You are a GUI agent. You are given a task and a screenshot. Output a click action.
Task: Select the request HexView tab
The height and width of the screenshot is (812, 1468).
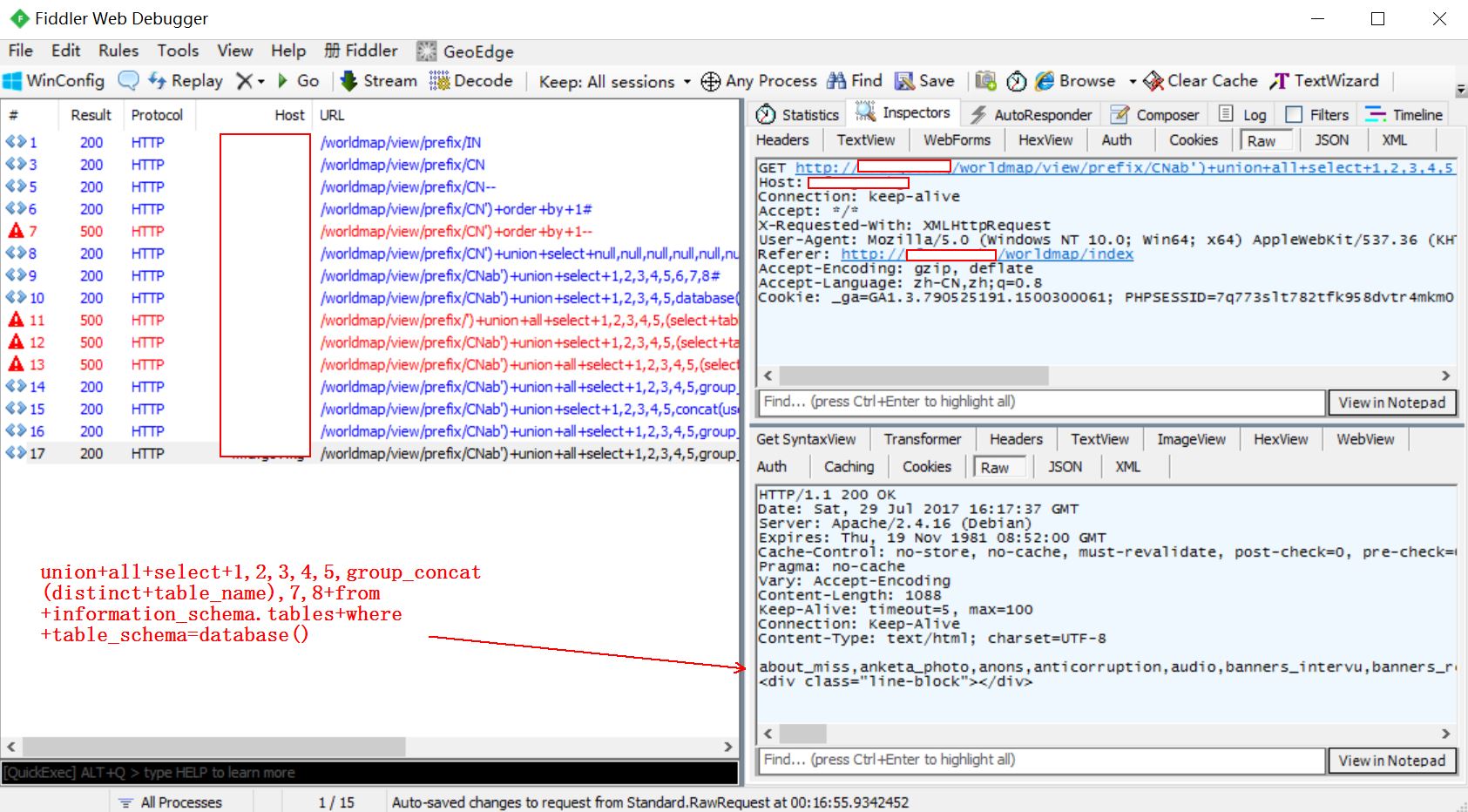coord(1045,140)
